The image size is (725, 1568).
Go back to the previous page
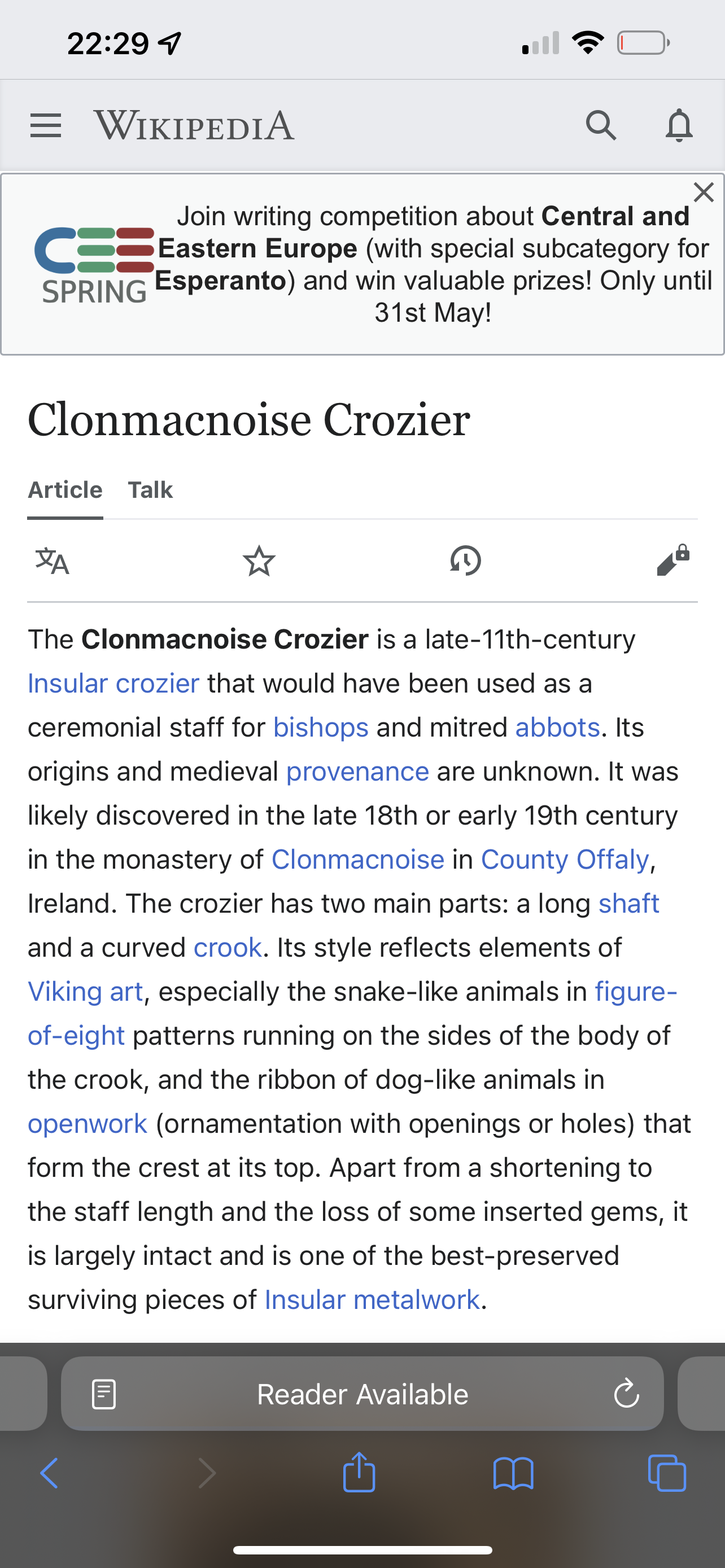(49, 1473)
